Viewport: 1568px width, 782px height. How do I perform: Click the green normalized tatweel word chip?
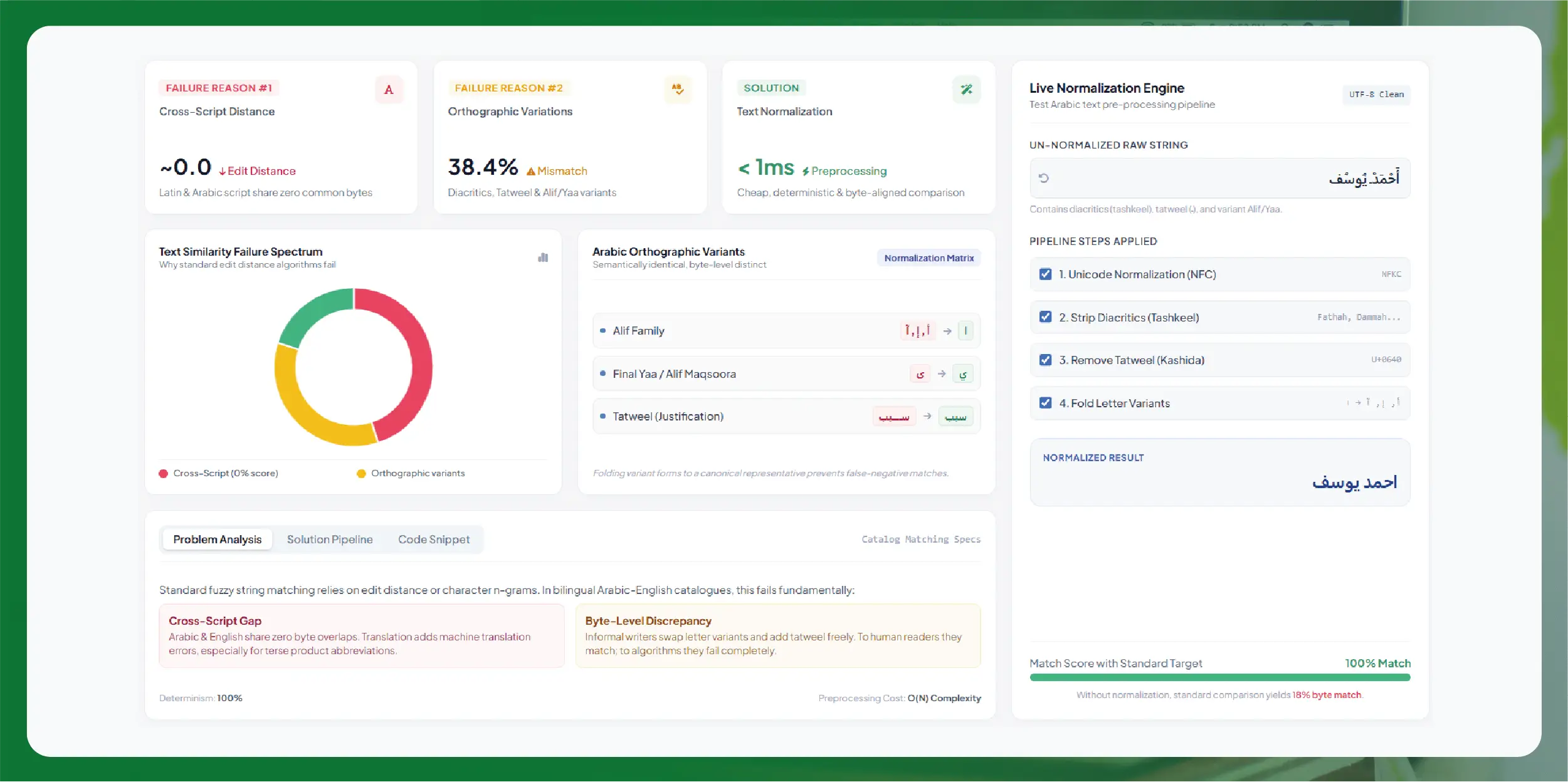click(955, 416)
